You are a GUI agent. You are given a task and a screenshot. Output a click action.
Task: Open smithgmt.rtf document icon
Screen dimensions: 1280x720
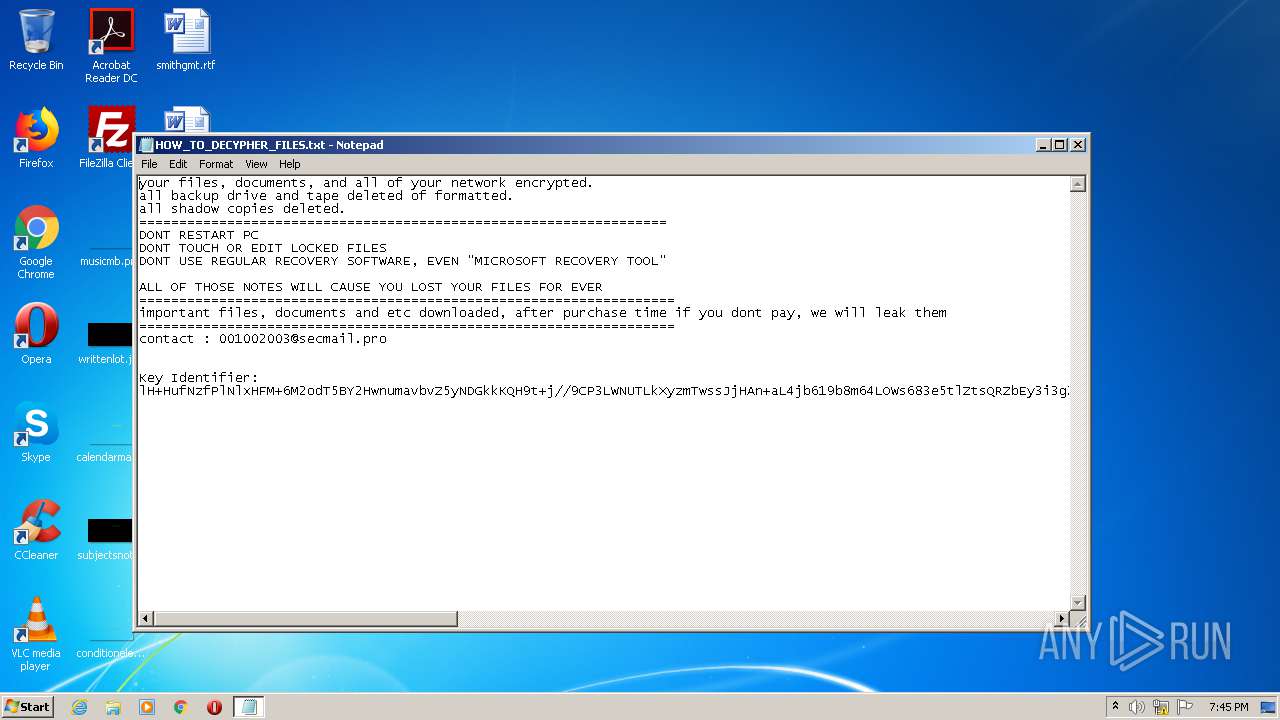pos(186,40)
